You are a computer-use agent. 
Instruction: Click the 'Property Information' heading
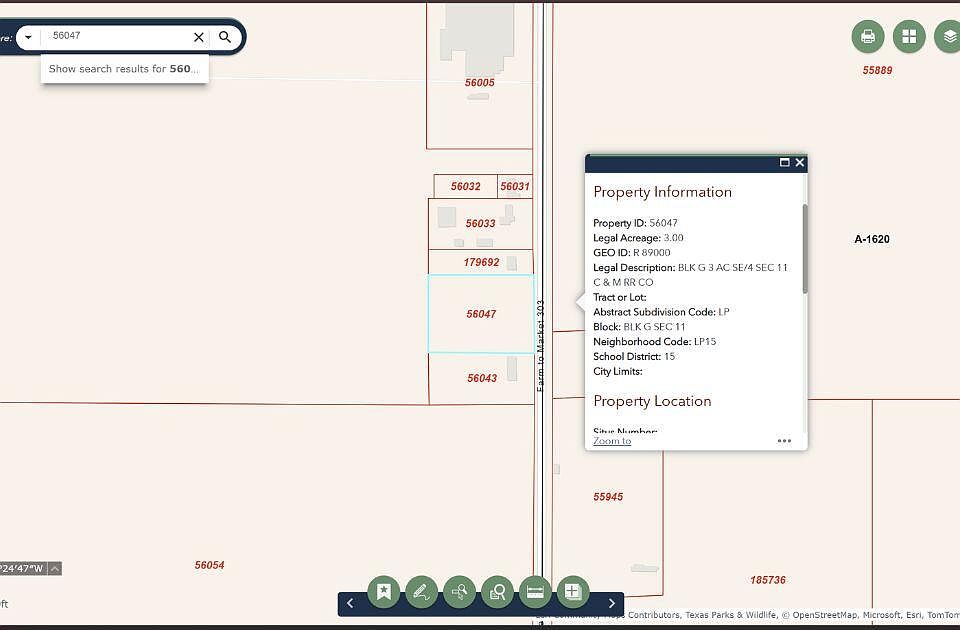[x=662, y=192]
